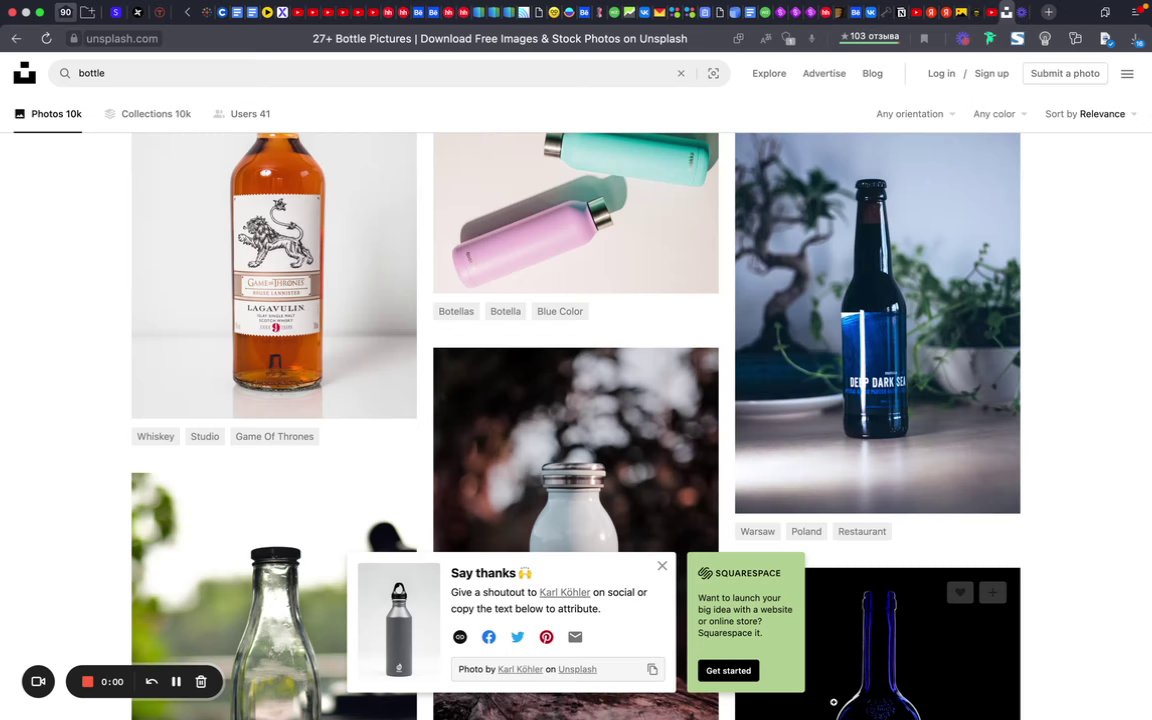Copy the attribution text to clipboard
Image resolution: width=1152 pixels, height=720 pixels.
click(652, 669)
